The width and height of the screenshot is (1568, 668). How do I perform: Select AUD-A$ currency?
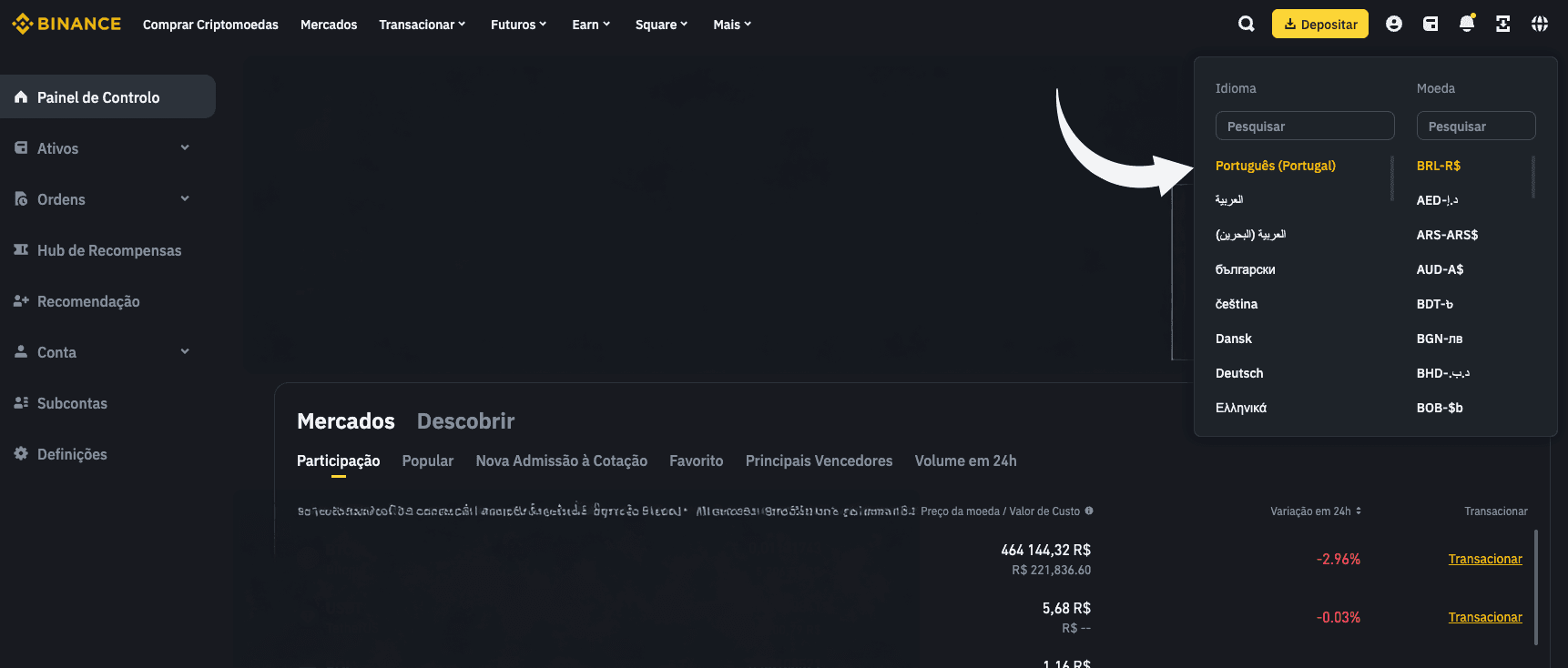pyautogui.click(x=1440, y=269)
